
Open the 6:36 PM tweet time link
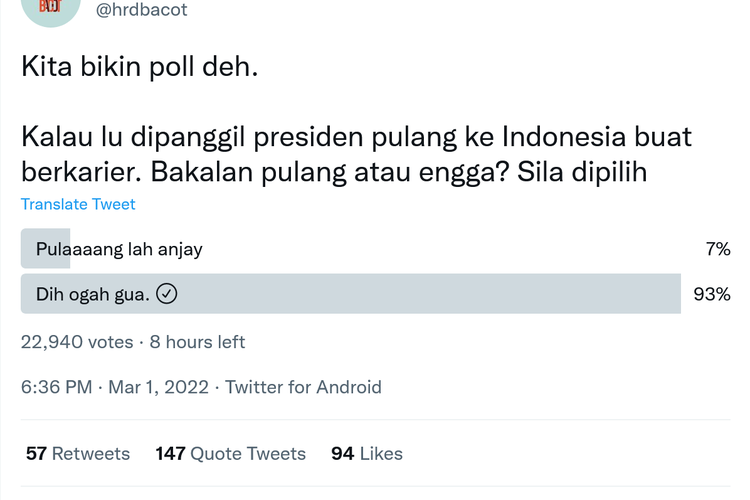coord(56,387)
